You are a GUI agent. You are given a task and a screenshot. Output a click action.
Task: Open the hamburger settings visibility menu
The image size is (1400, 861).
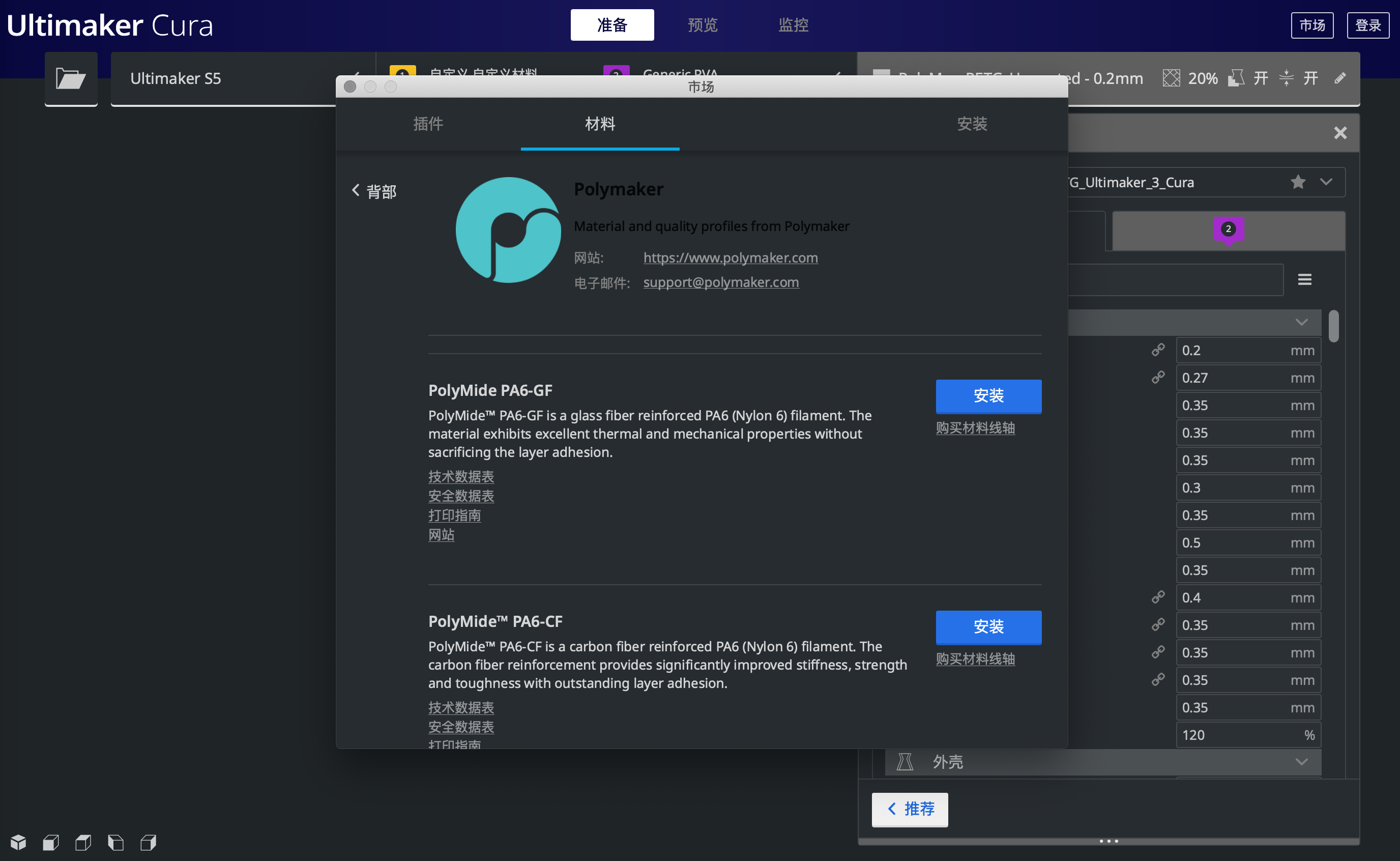(x=1304, y=279)
